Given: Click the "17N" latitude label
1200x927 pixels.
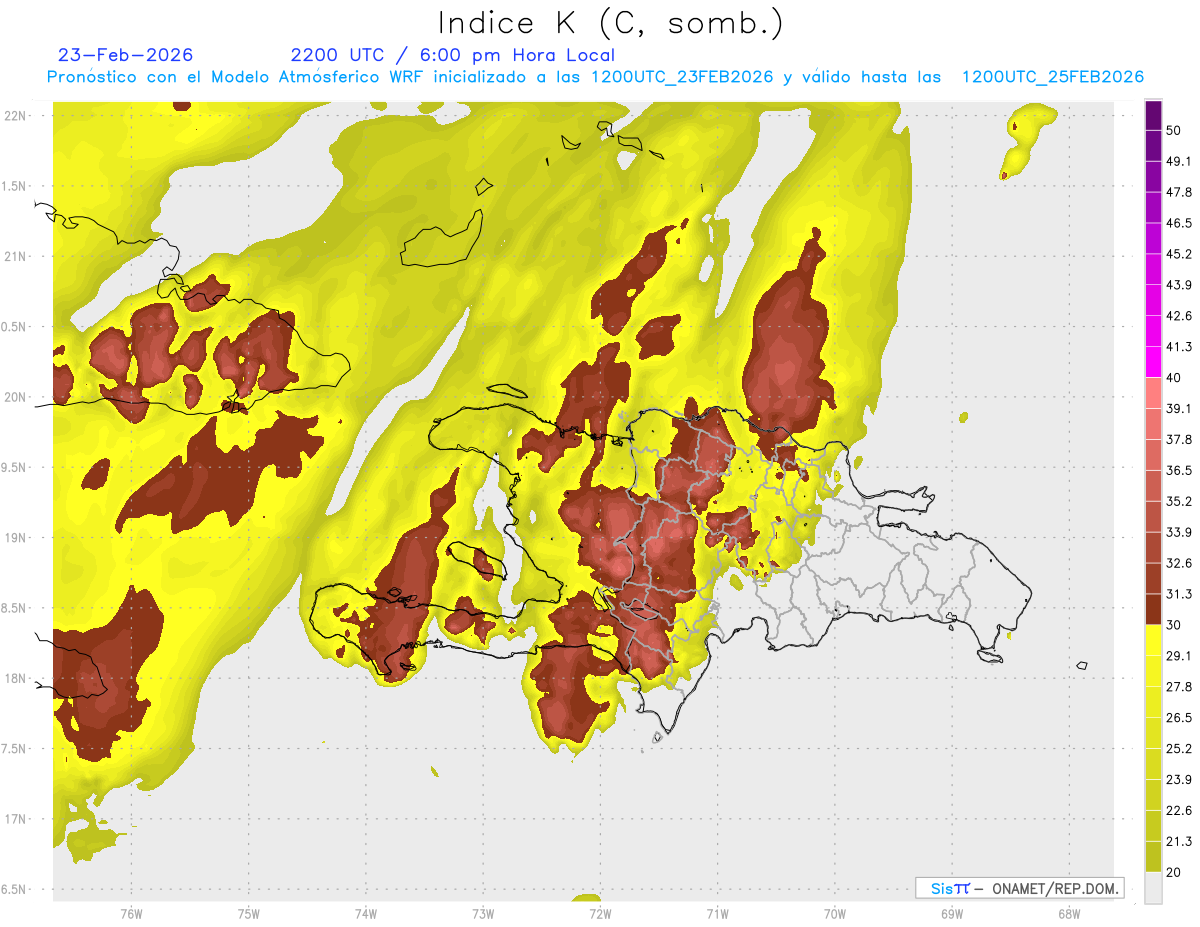Looking at the screenshot, I should 15,819.
